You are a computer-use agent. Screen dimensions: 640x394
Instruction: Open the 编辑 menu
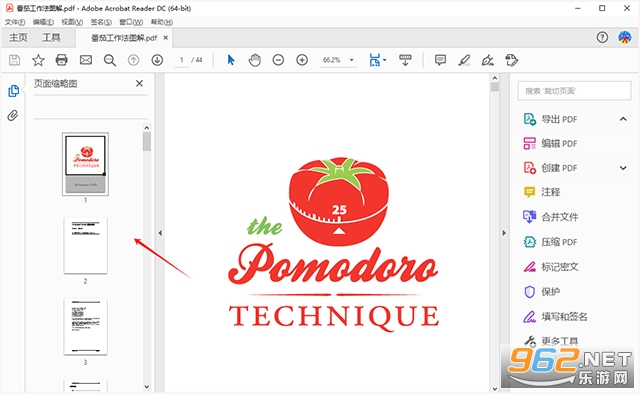click(x=43, y=22)
